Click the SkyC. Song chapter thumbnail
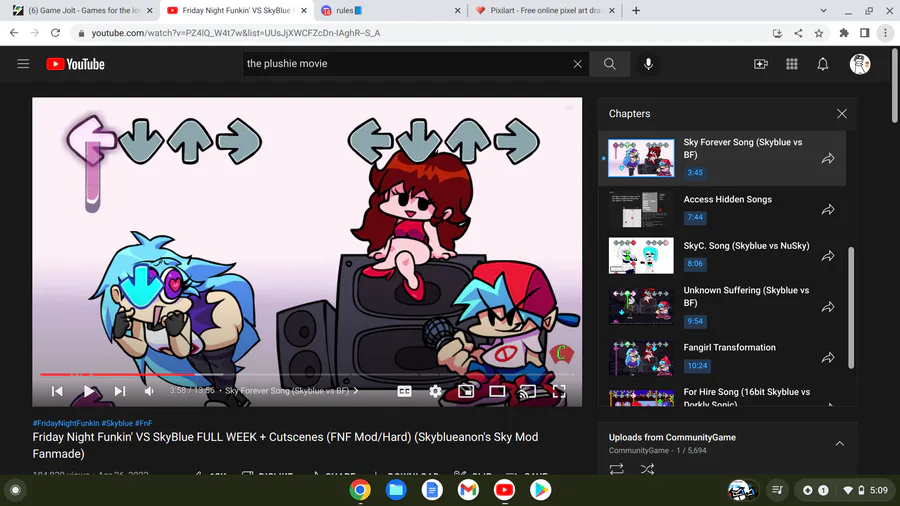The width and height of the screenshot is (900, 506). pyautogui.click(x=641, y=256)
